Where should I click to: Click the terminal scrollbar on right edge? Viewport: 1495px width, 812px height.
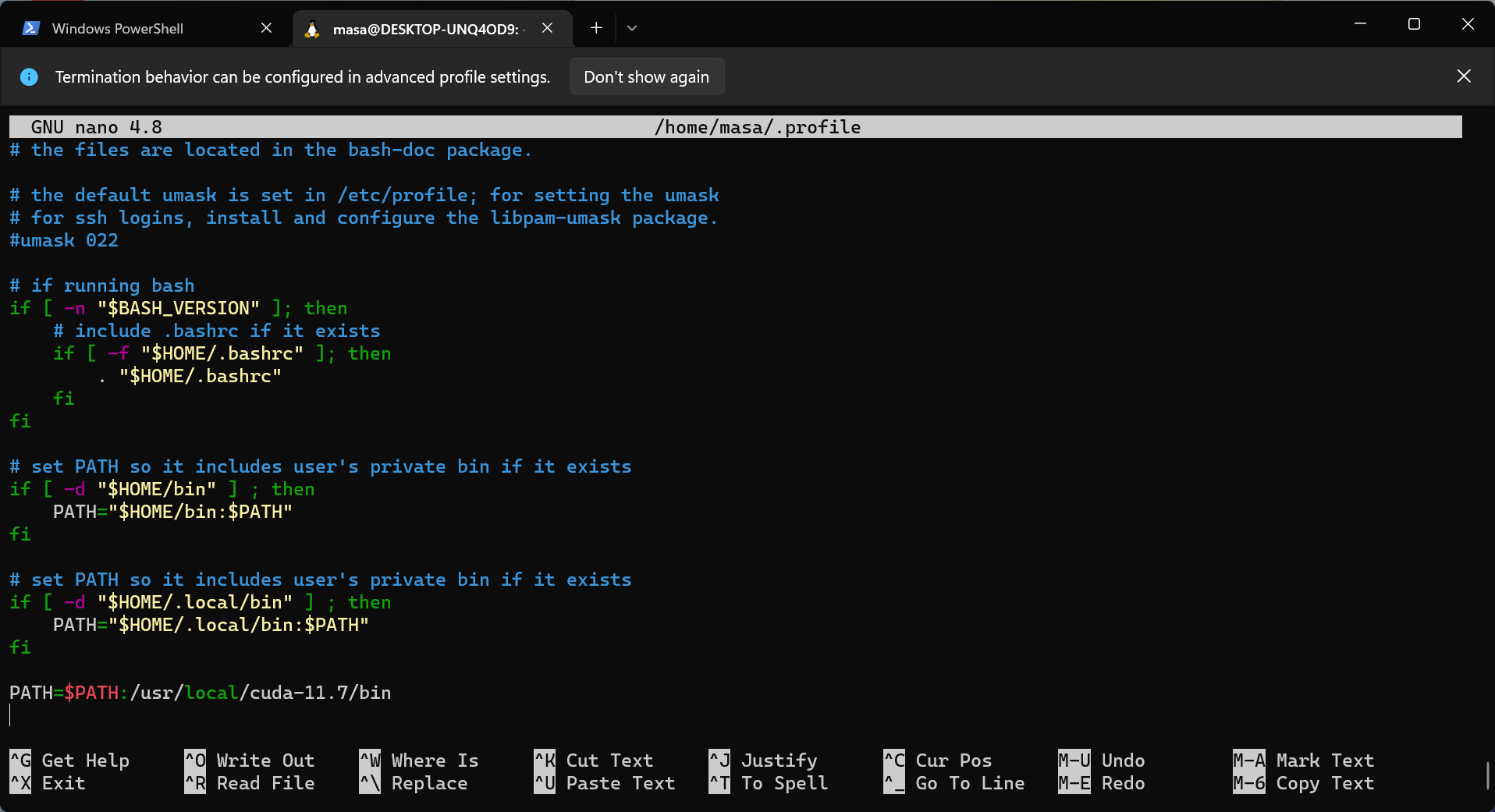coord(1487,775)
